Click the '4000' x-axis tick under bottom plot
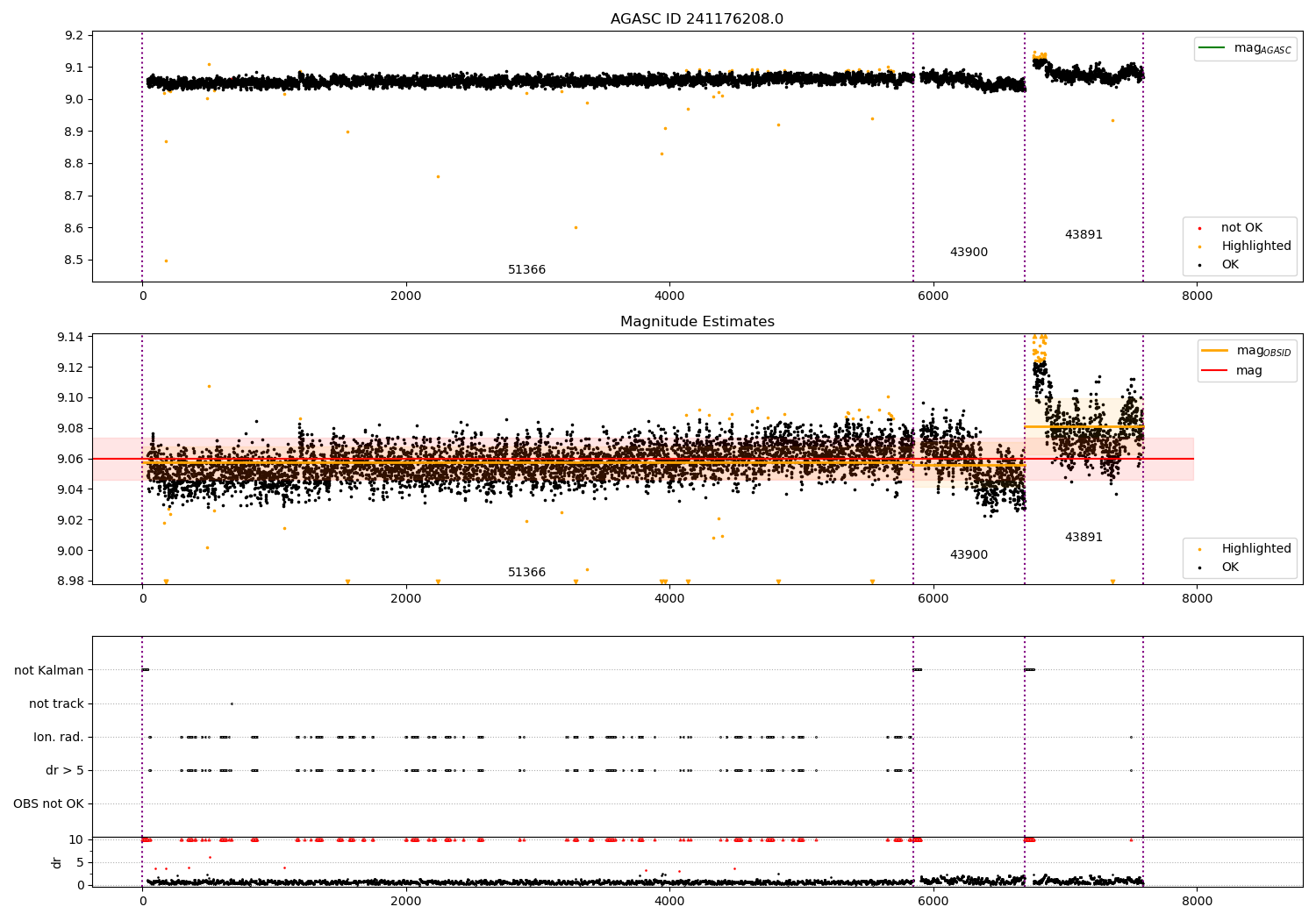Viewport: 1316px width, 921px height. 669,902
